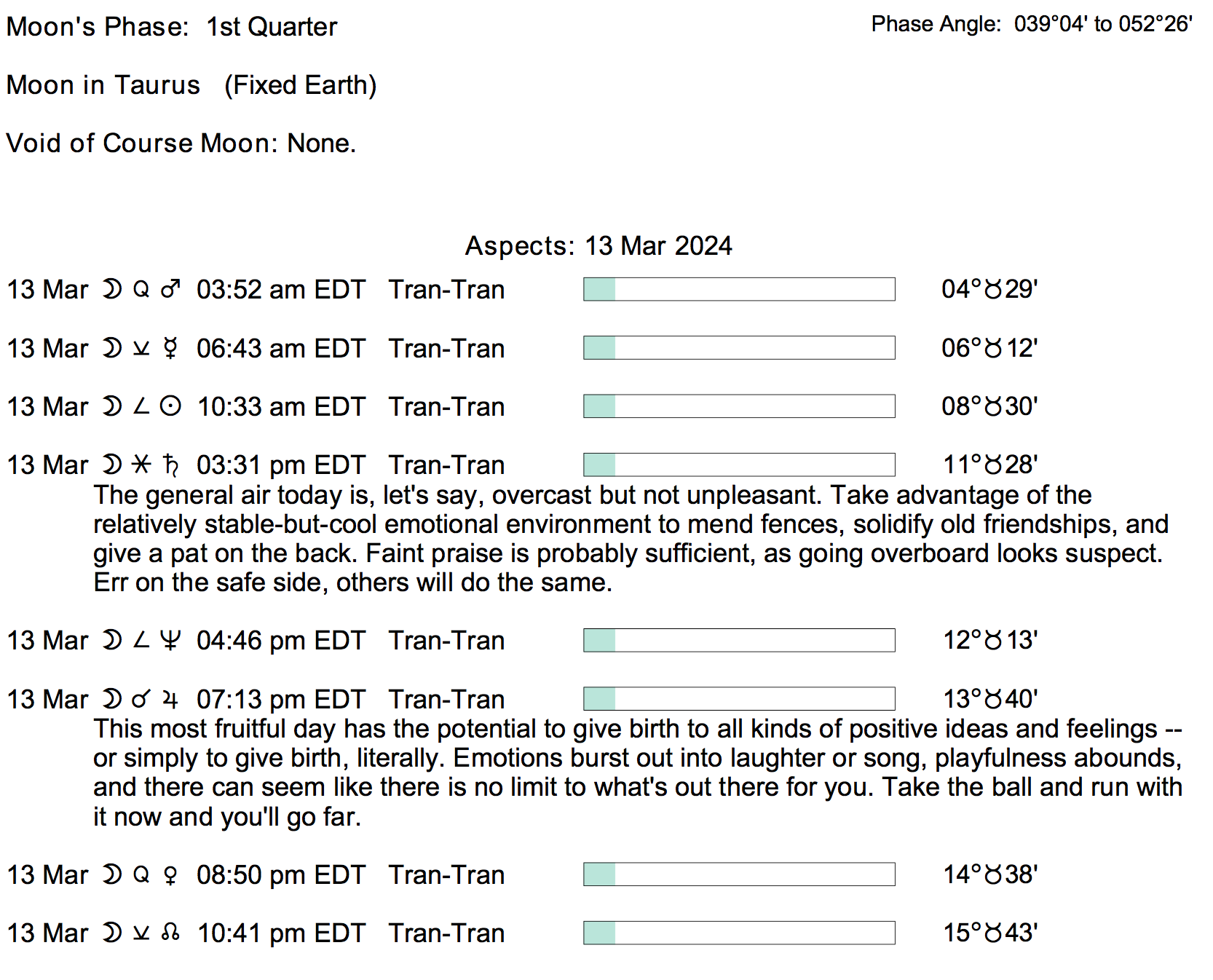Image resolution: width=1213 pixels, height=980 pixels.
Task: Click the Mars glyph in the 03:52 am row
Action: click(x=170, y=290)
